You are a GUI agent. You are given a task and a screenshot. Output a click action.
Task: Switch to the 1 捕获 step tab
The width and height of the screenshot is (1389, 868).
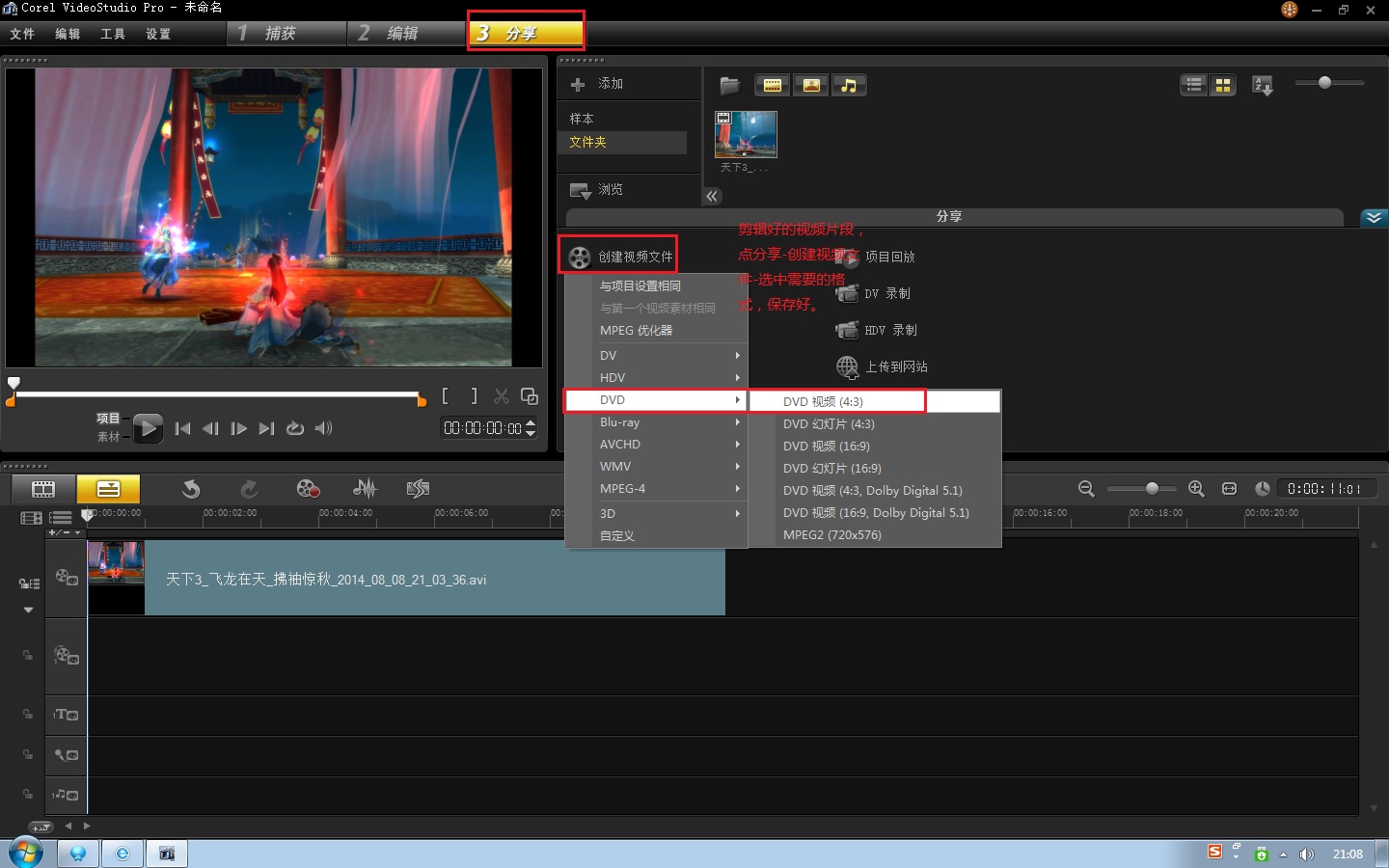(287, 34)
